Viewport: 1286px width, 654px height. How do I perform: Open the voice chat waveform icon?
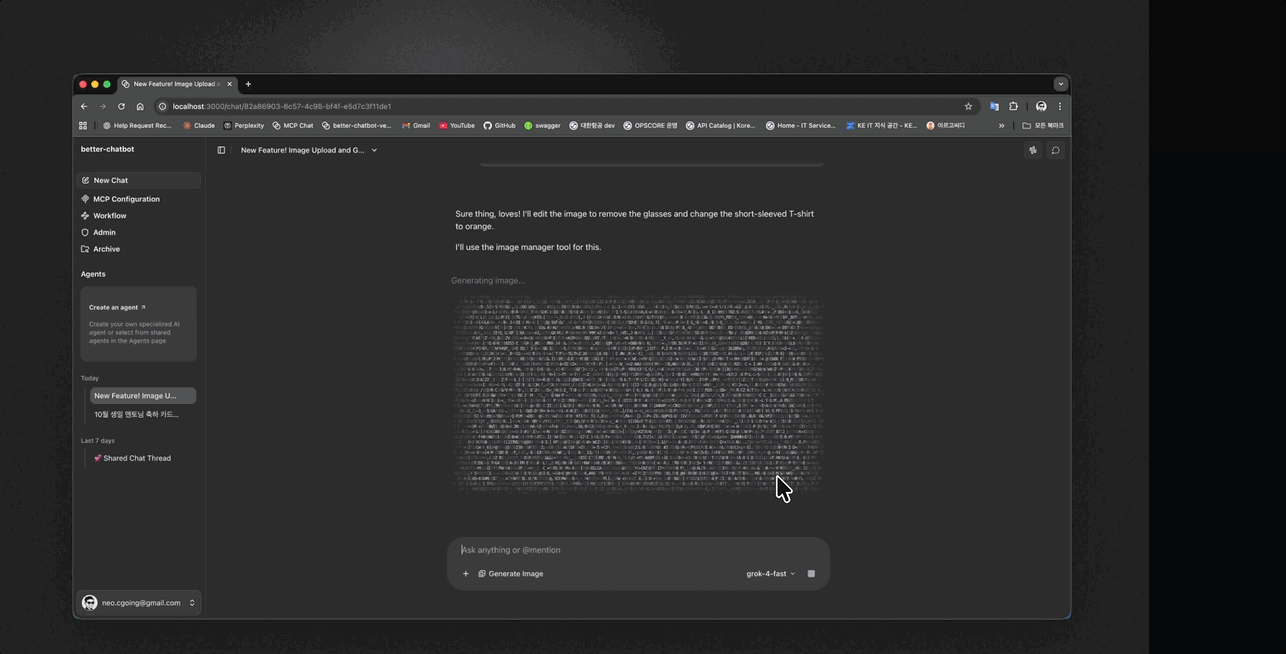coord(1033,150)
